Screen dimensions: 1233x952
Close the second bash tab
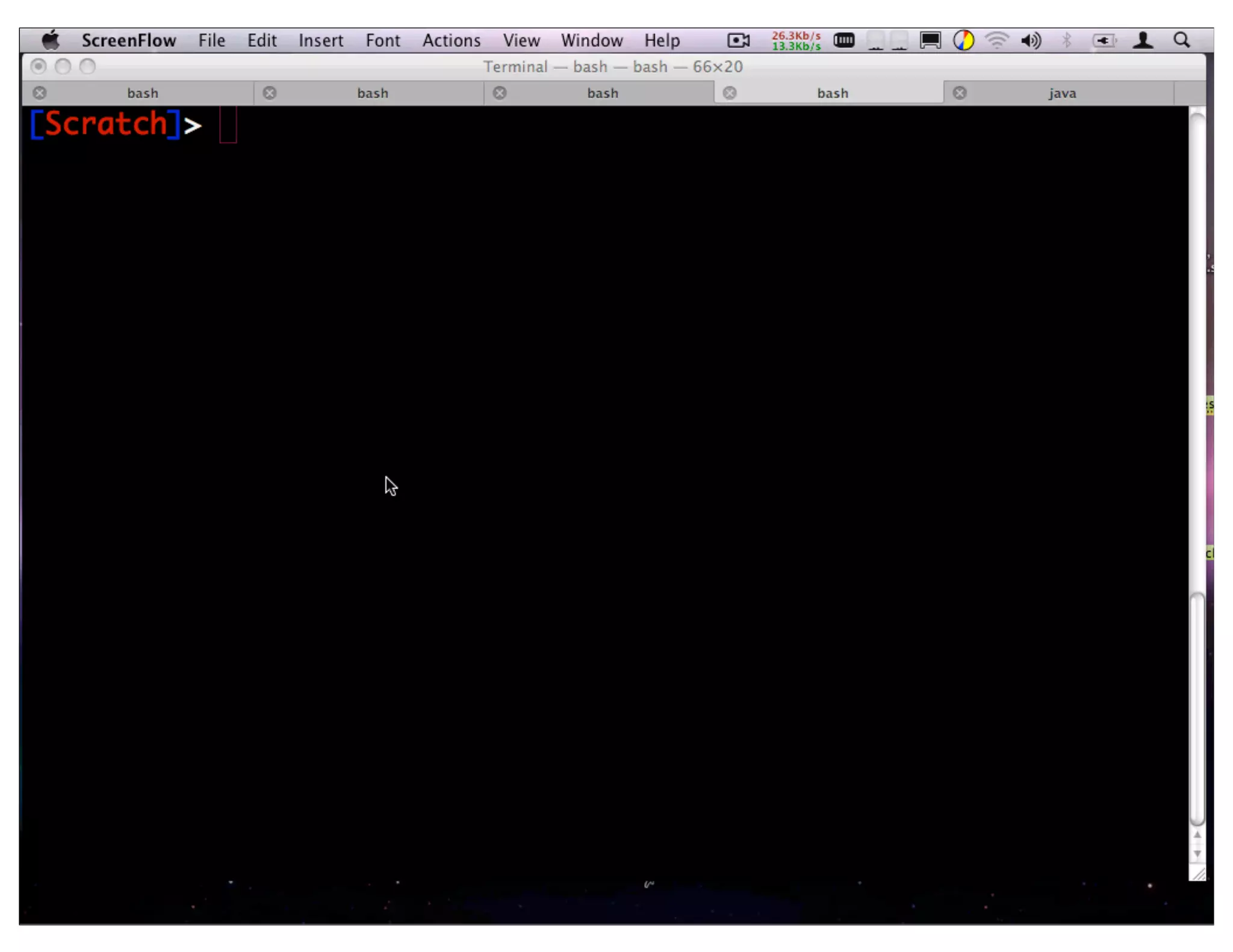click(270, 93)
